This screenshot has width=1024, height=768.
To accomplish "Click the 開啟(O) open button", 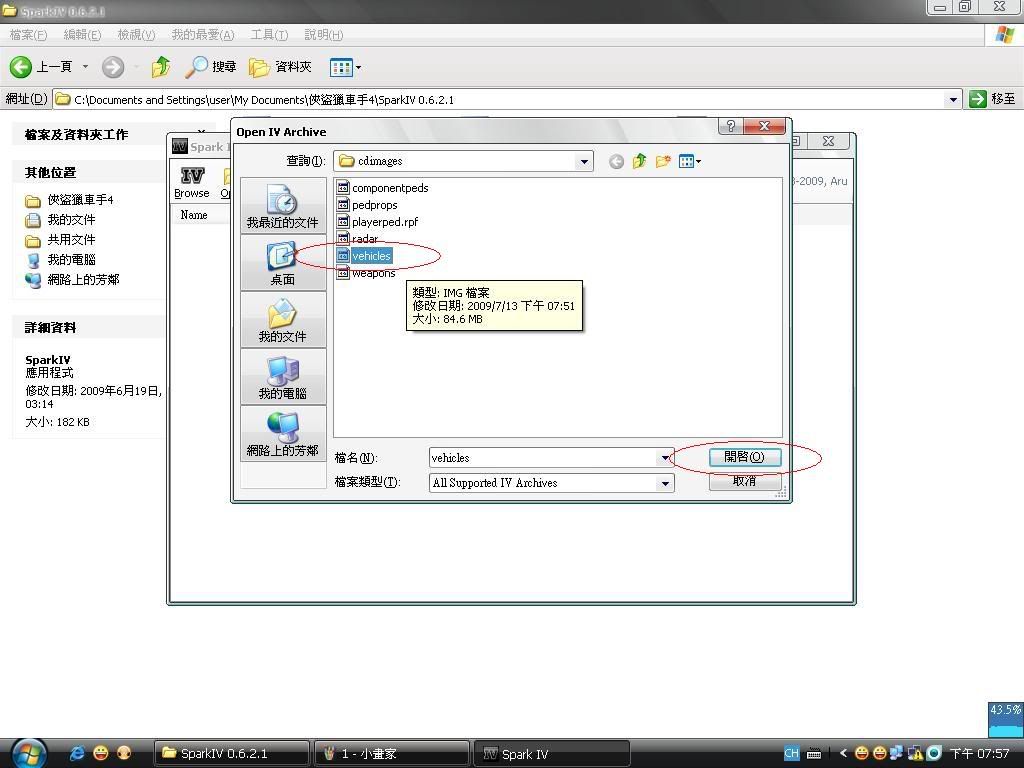I will (744, 457).
